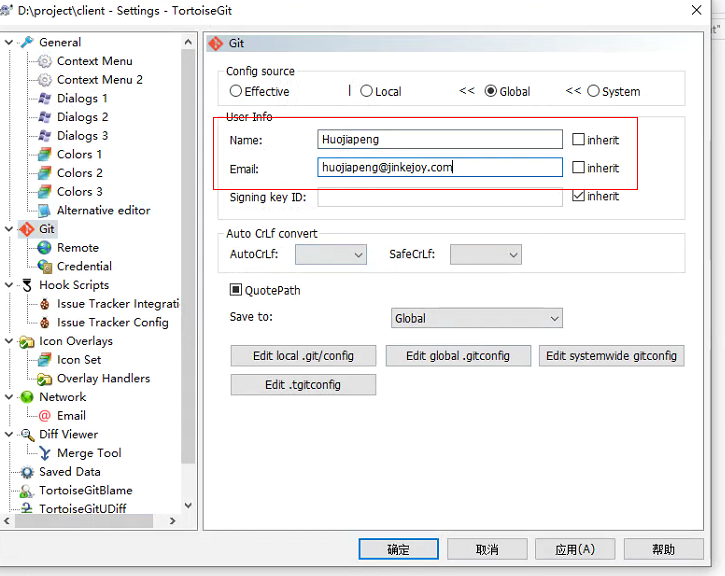This screenshot has height=576, width=725.
Task: Select the Global config source radio
Action: click(491, 91)
